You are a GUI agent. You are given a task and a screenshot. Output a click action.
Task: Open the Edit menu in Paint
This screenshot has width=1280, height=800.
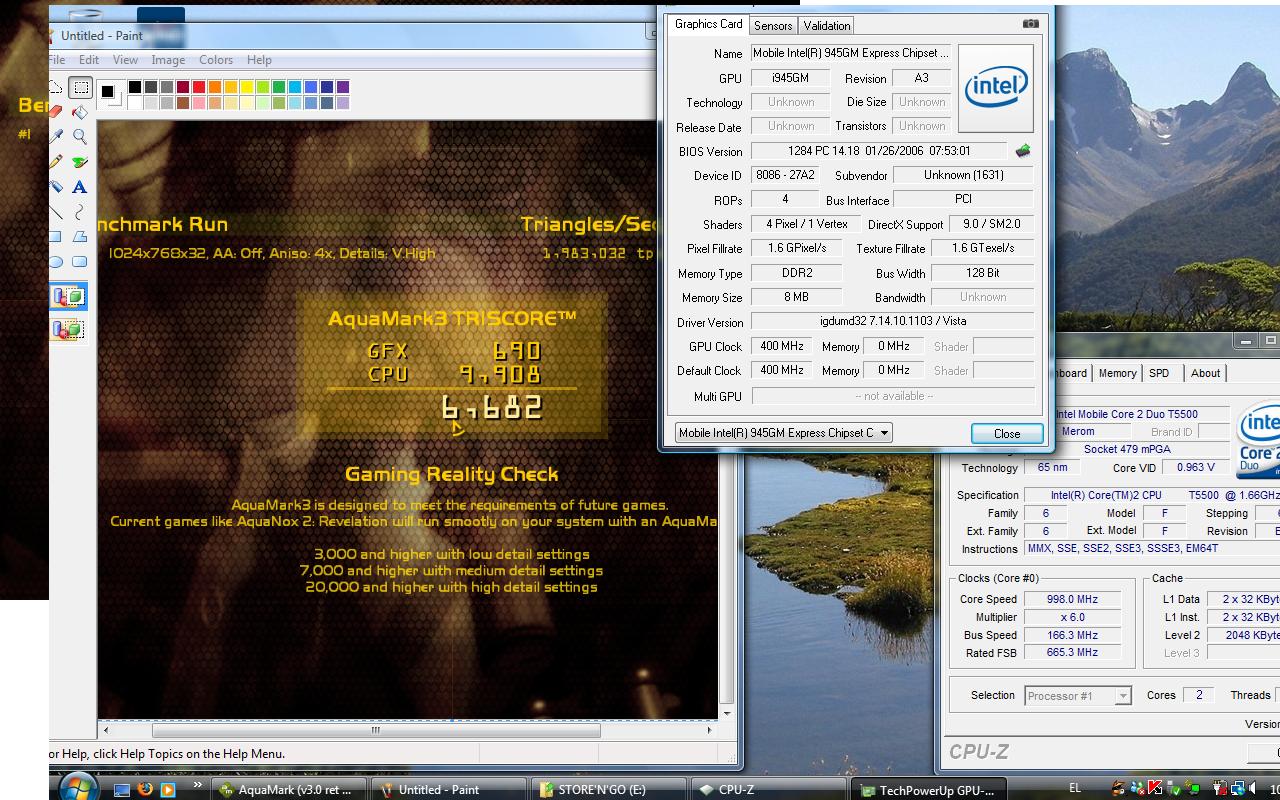pos(89,60)
